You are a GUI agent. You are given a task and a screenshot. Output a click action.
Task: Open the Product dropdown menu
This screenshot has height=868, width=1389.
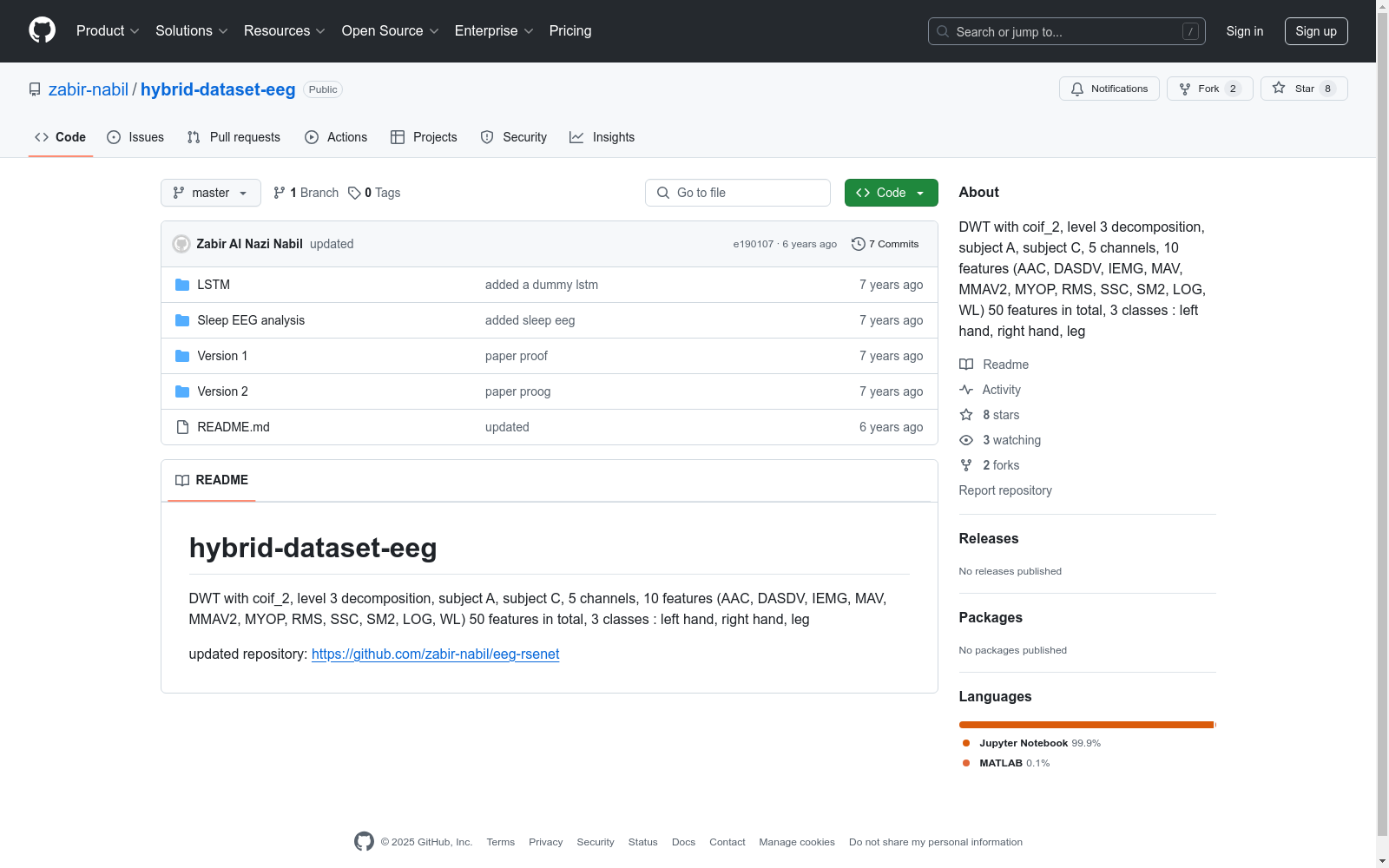click(108, 31)
